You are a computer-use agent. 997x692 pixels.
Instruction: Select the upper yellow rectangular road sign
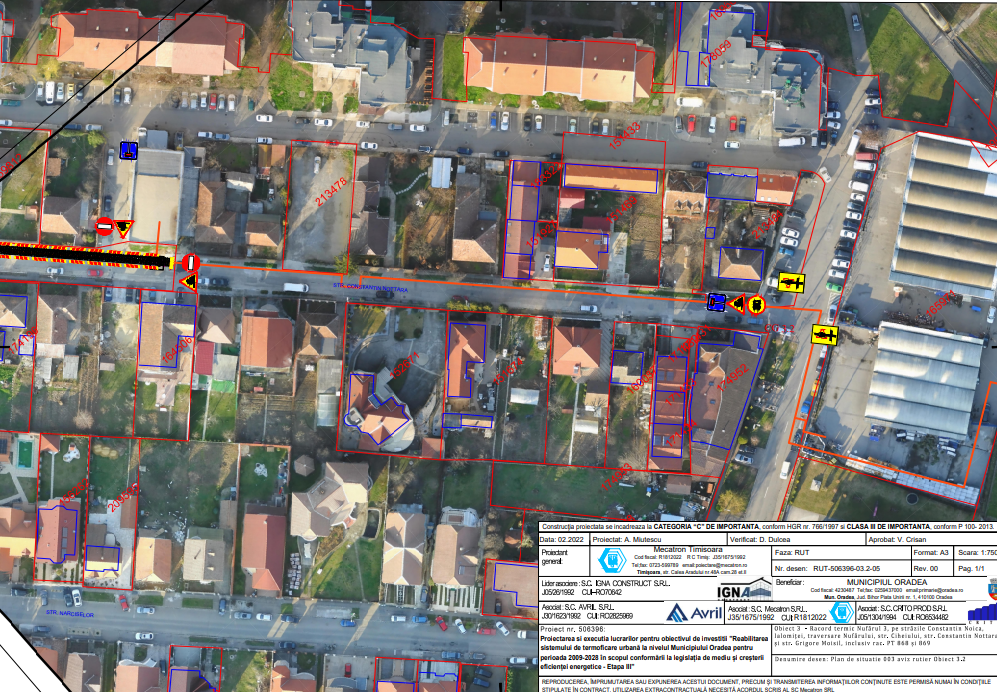pos(792,281)
